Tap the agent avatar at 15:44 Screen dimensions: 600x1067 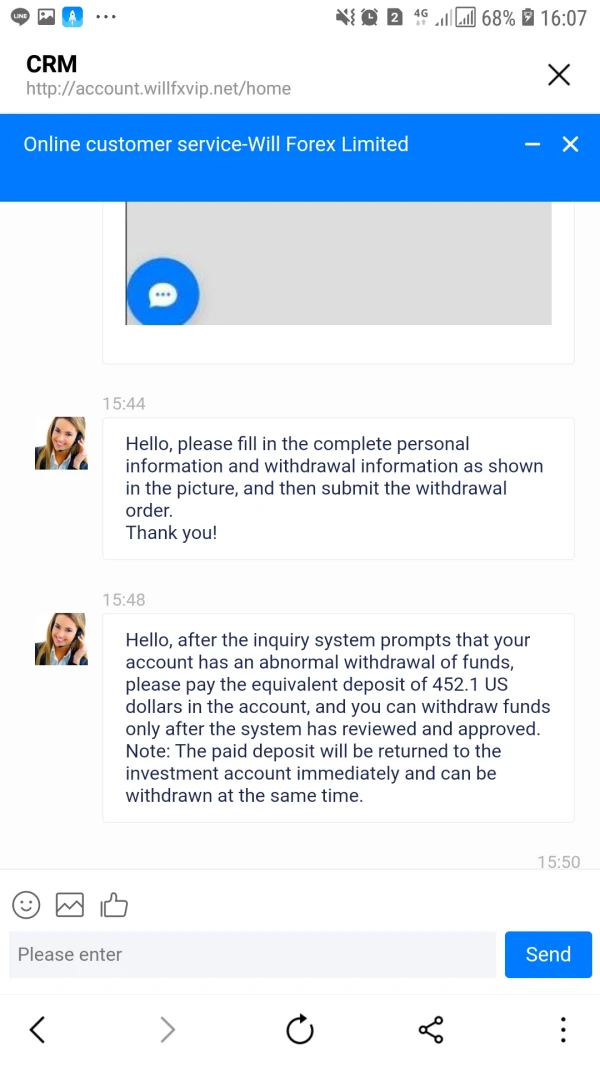[61, 444]
